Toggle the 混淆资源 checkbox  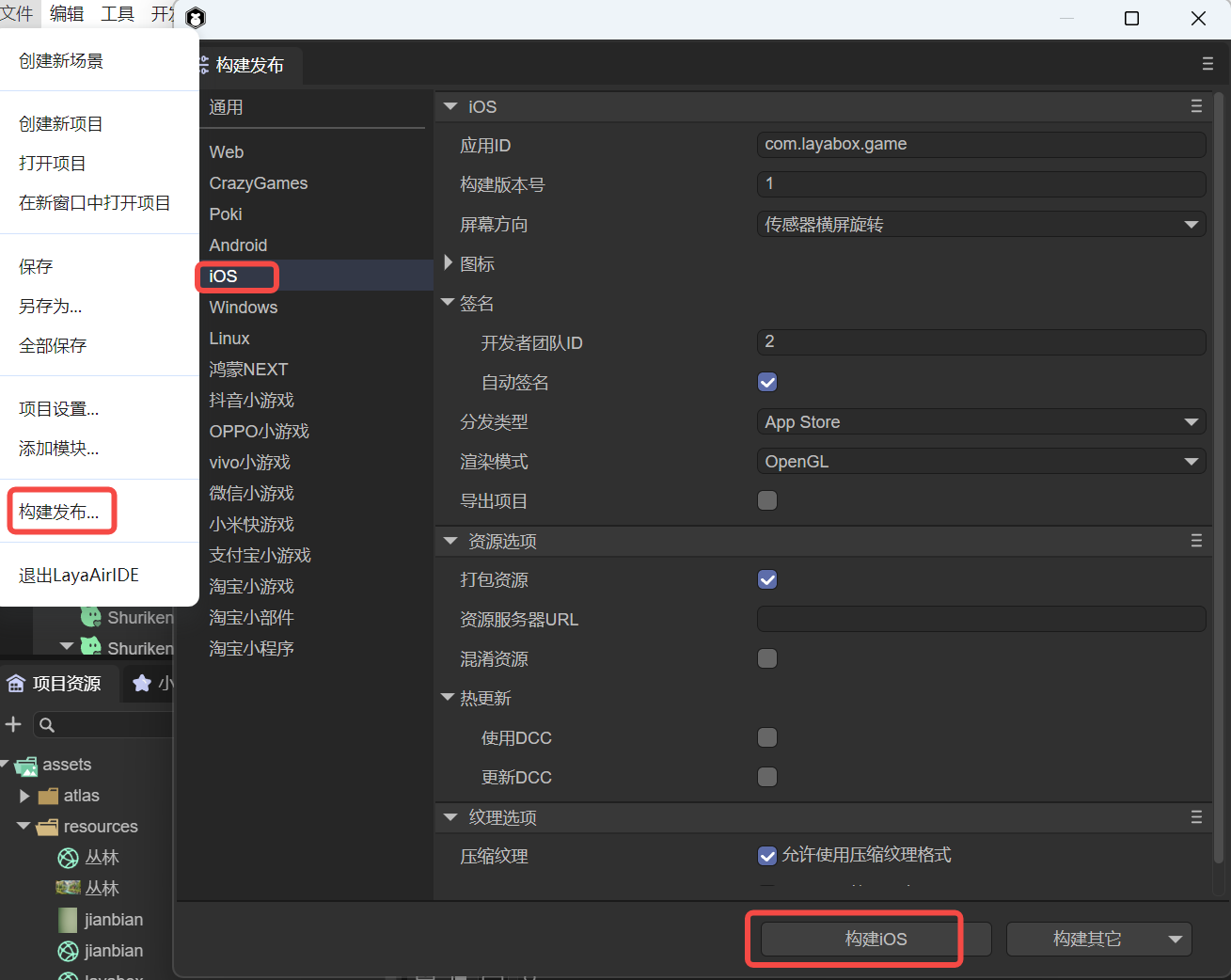point(767,658)
